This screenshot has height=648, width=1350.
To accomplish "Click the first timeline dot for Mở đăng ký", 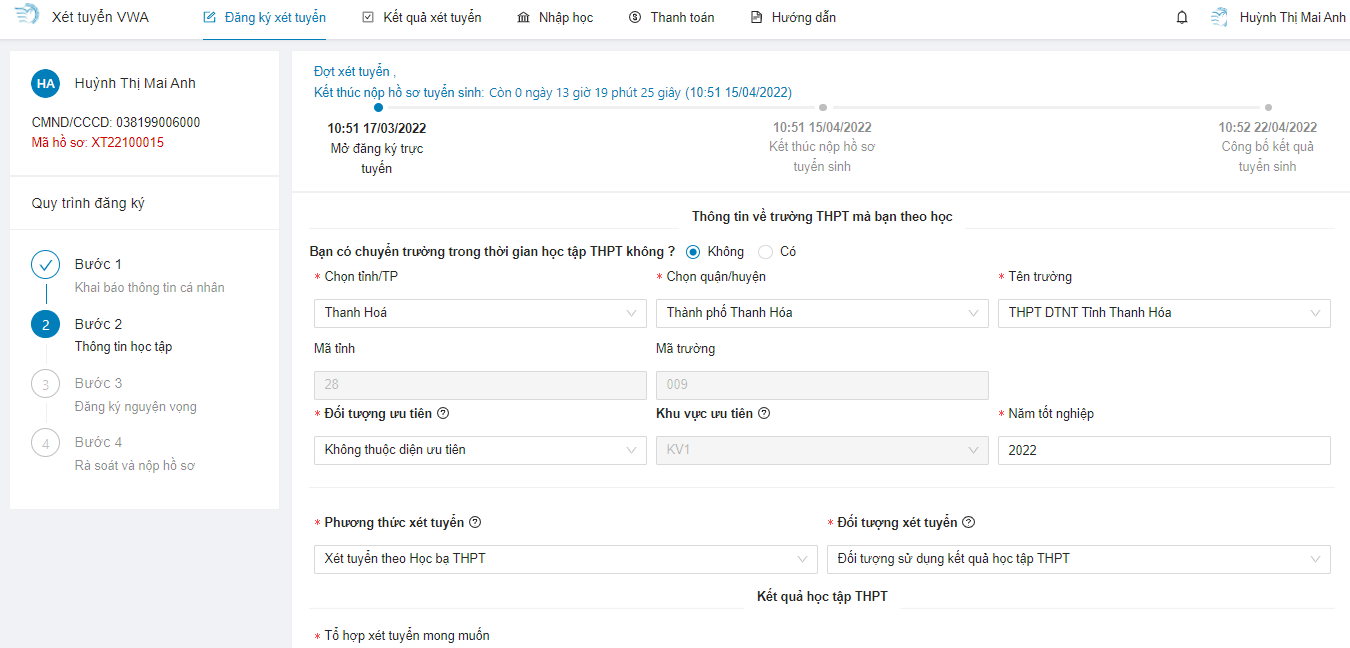I will (377, 107).
